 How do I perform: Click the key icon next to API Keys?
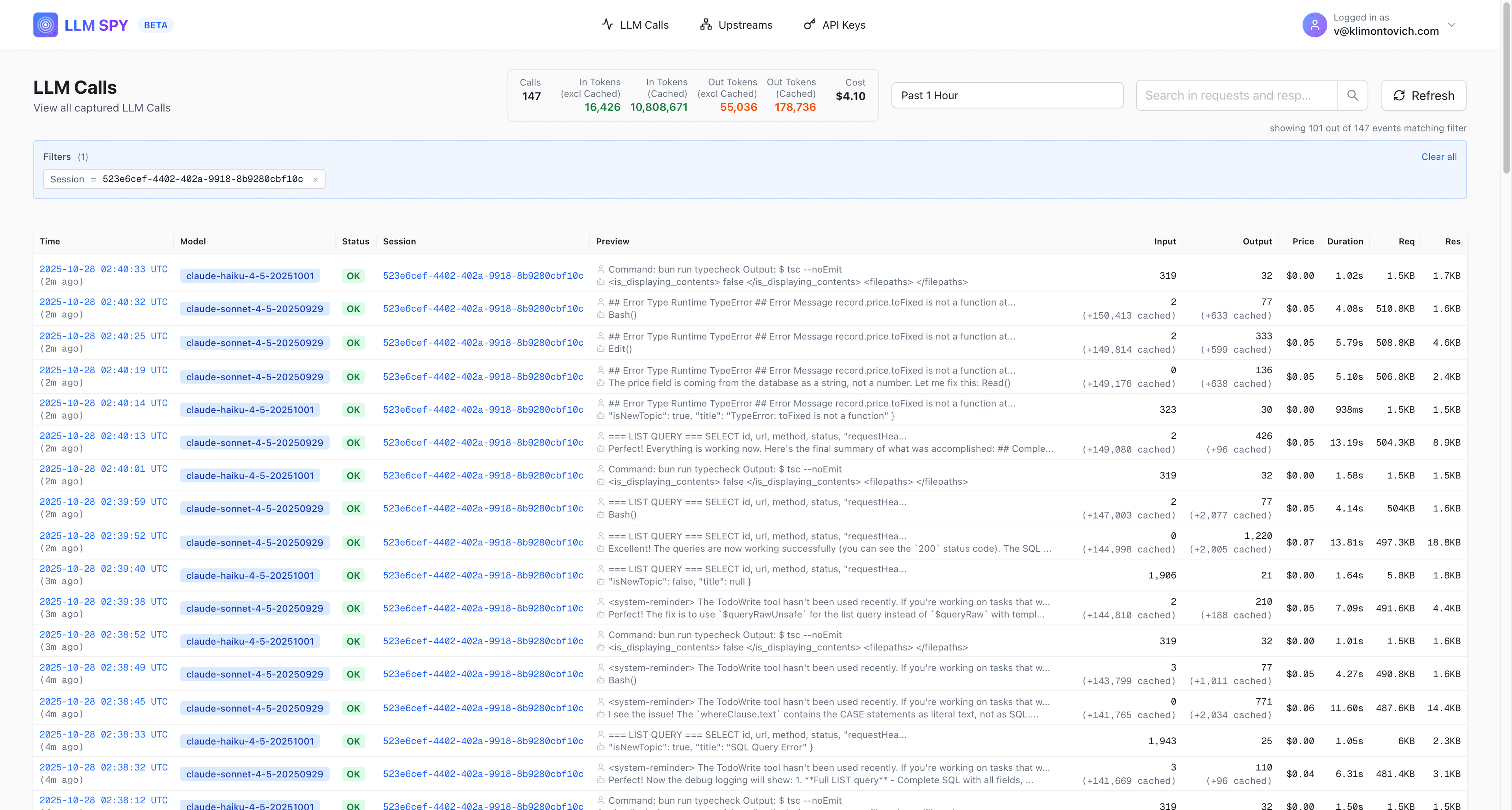tap(809, 25)
